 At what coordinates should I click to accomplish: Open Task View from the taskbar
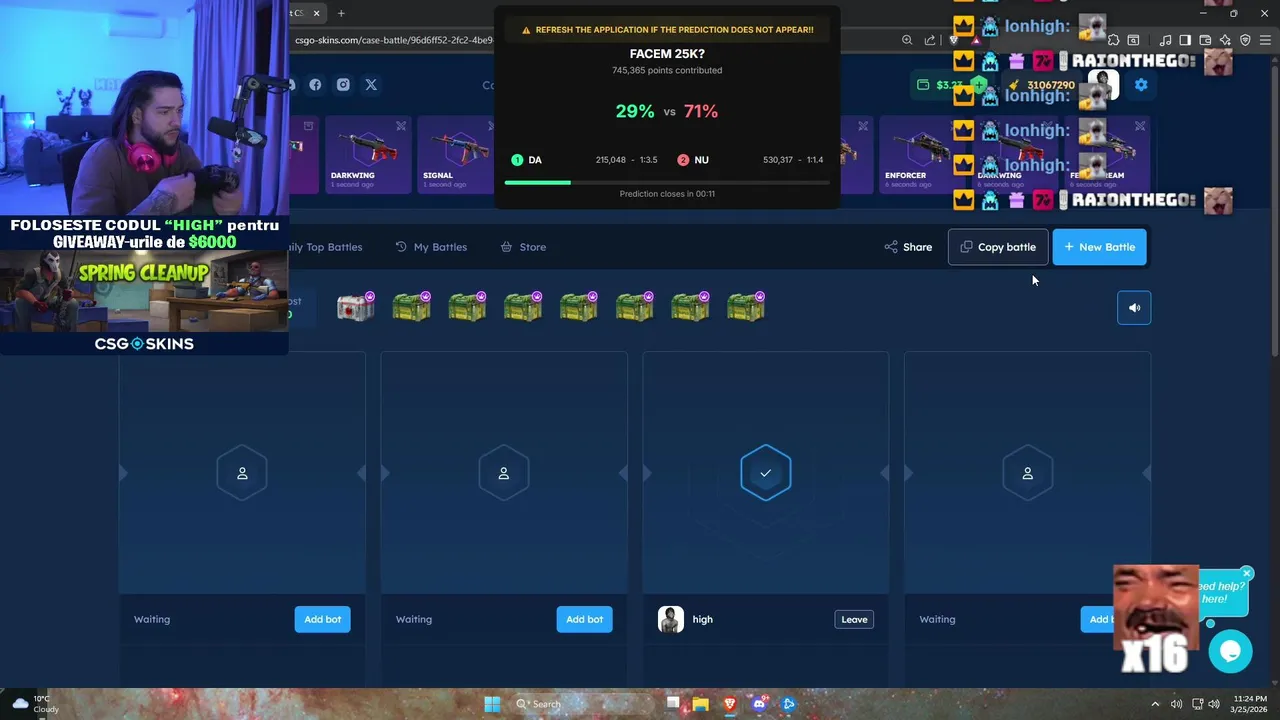(x=673, y=704)
